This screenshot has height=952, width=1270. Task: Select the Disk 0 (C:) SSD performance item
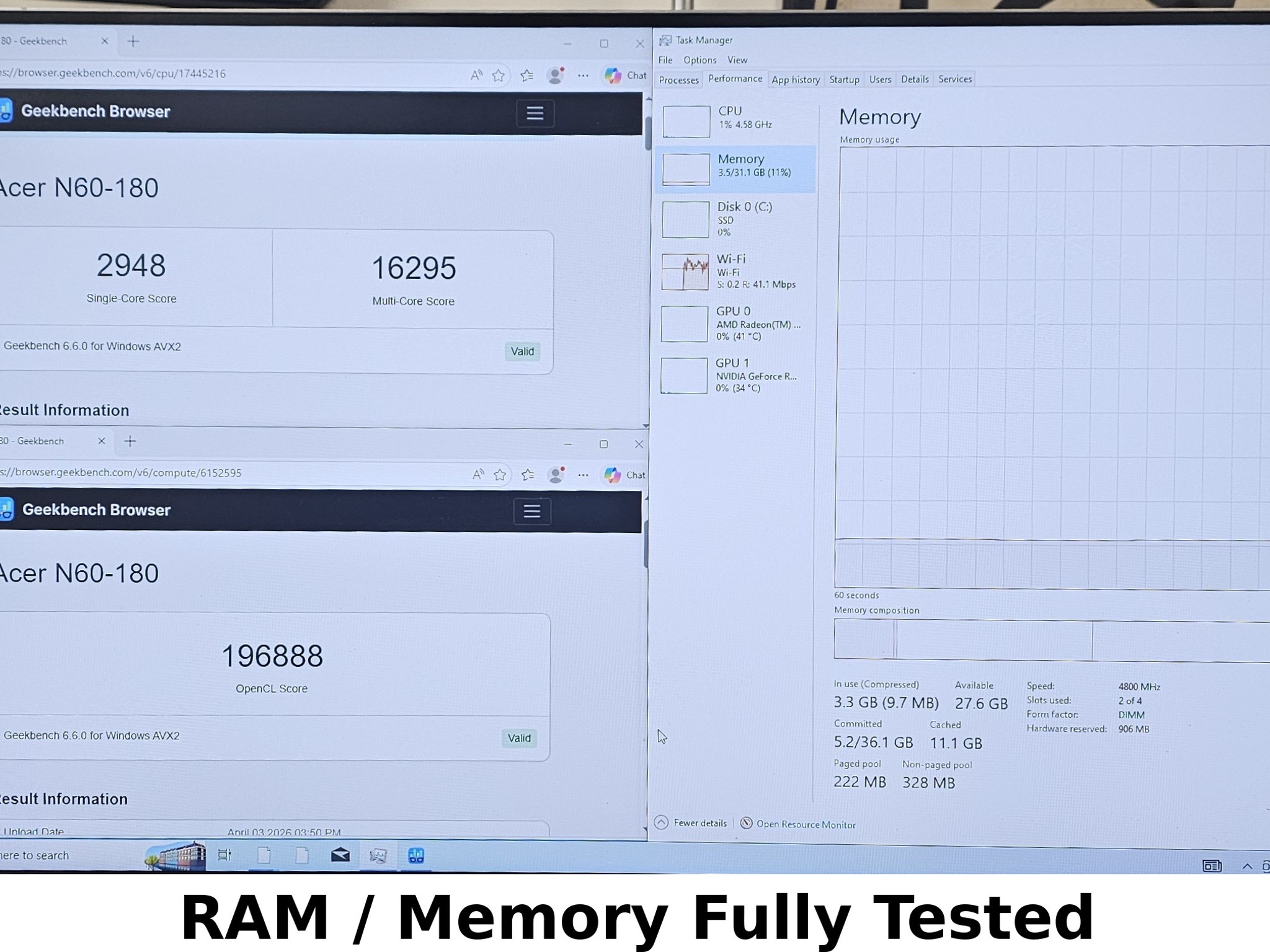click(735, 219)
